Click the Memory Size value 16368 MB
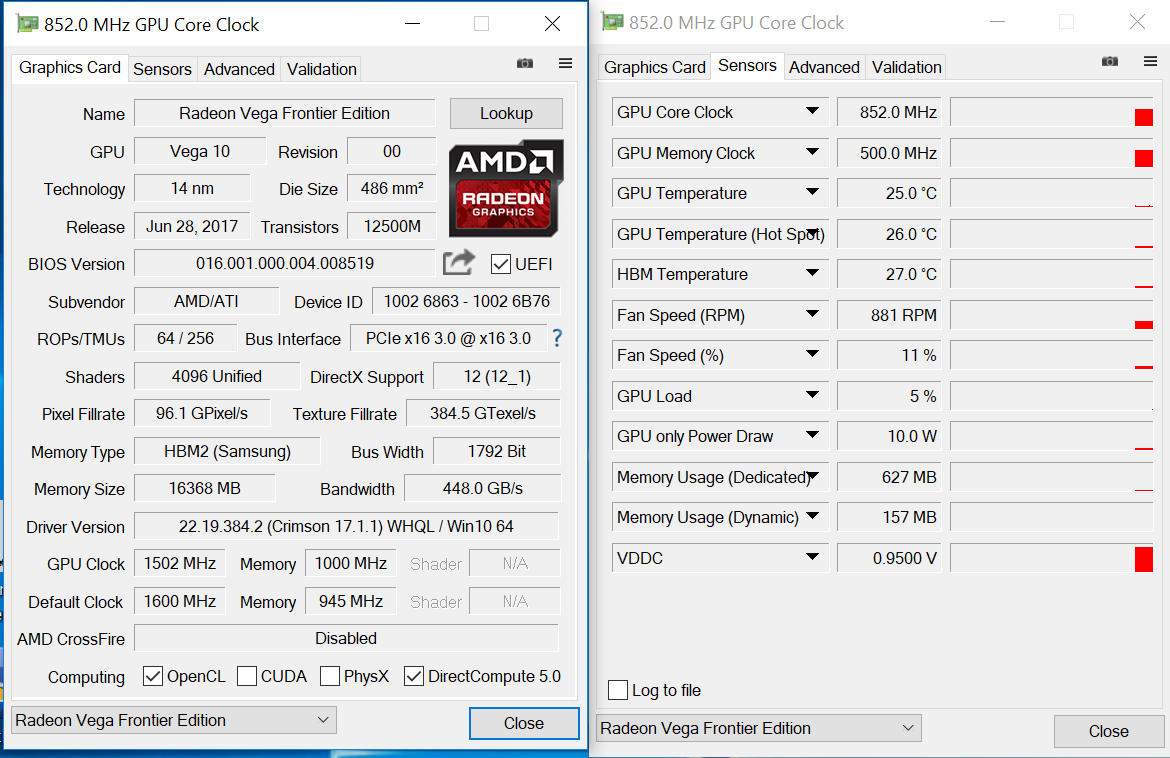Screen dimensions: 1170x758 point(204,488)
